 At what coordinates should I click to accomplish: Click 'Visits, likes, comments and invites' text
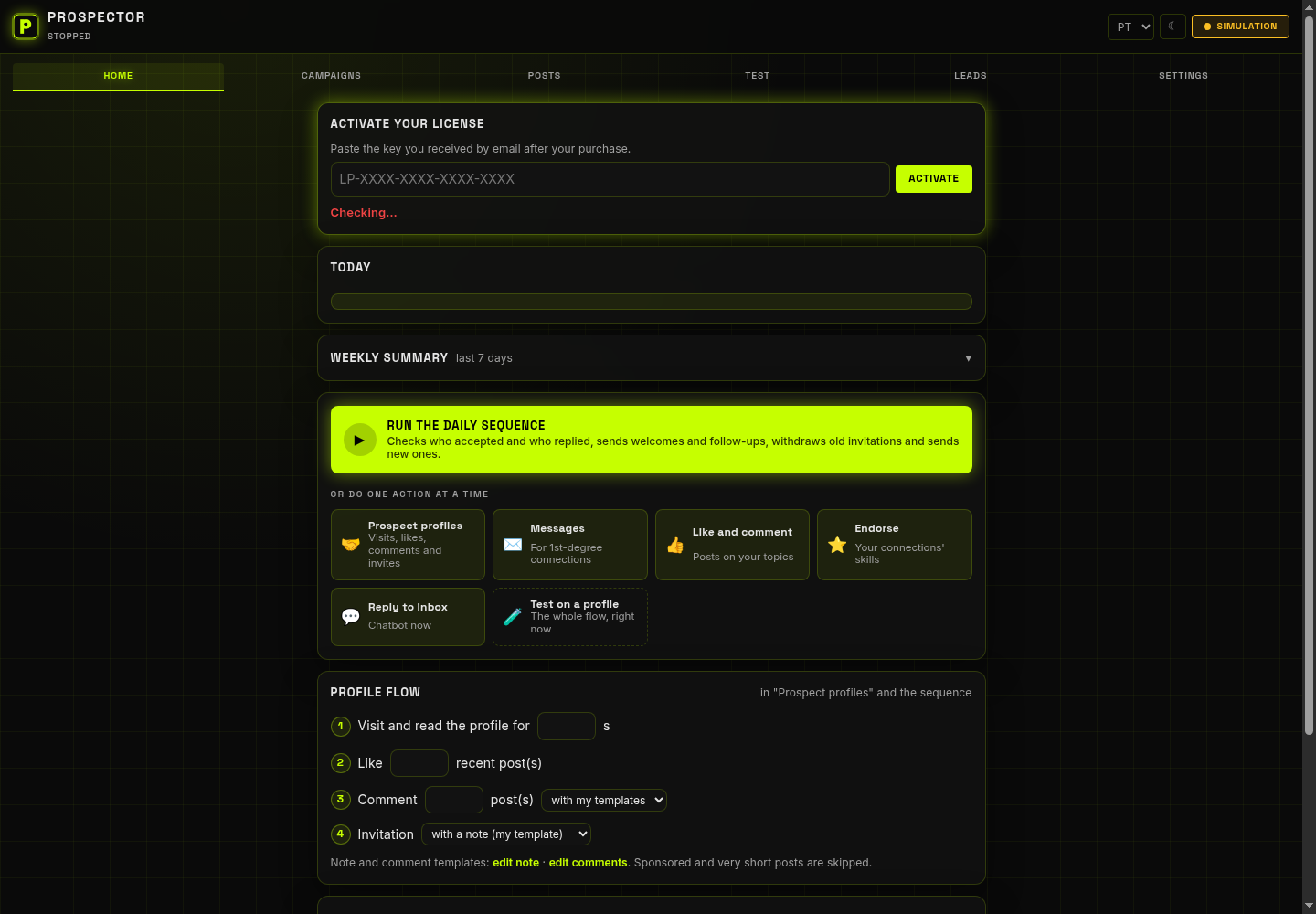pos(405,550)
